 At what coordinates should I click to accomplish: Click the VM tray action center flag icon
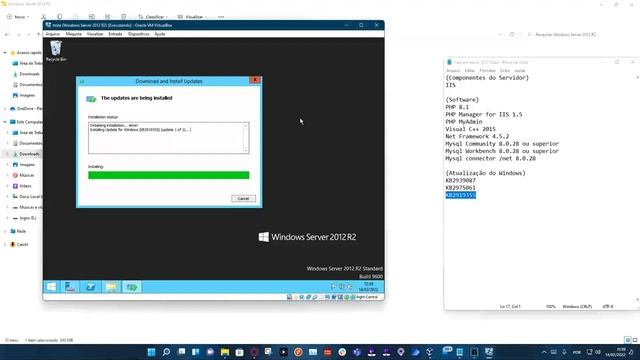[x=333, y=287]
